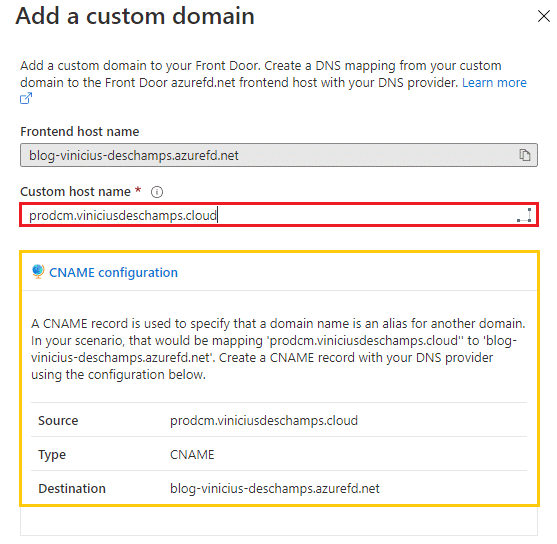Image resolution: width=557 pixels, height=544 pixels.
Task: Click the Add a custom domain title
Action: pyautogui.click(x=135, y=16)
